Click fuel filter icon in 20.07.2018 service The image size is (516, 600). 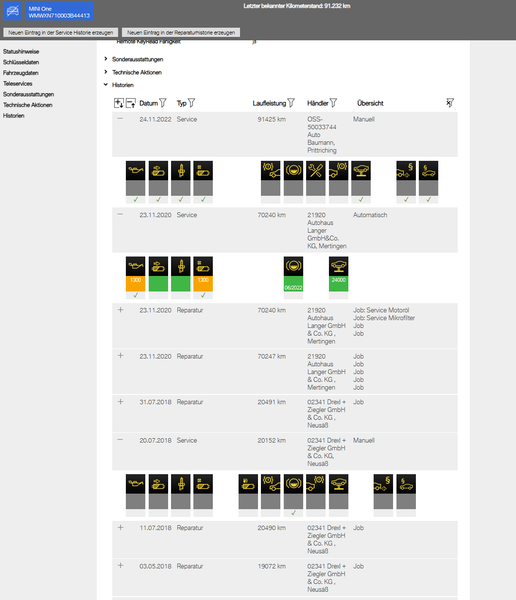tap(248, 484)
